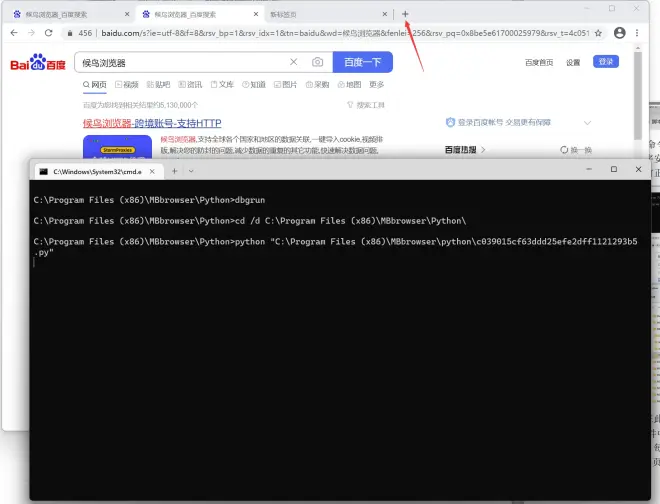
Task: Select the 资讯 search category
Action: [190, 85]
